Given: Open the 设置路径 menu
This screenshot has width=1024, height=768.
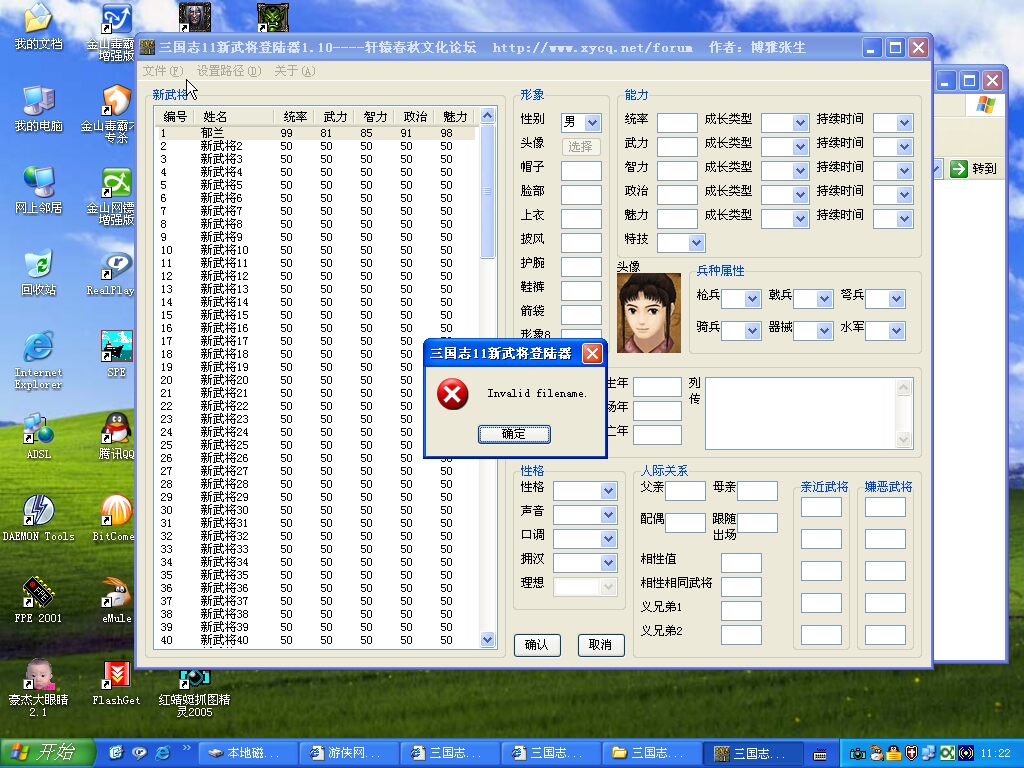Looking at the screenshot, I should (x=228, y=71).
